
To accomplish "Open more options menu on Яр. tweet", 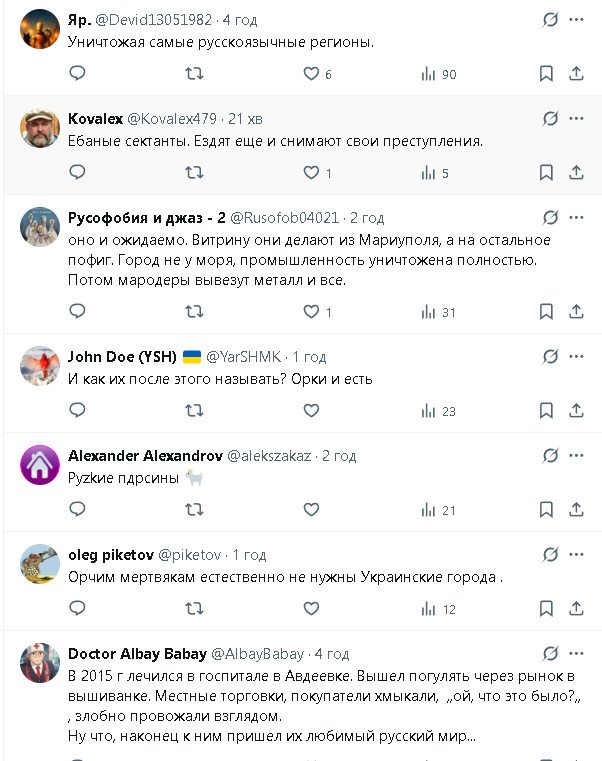I will point(576,20).
